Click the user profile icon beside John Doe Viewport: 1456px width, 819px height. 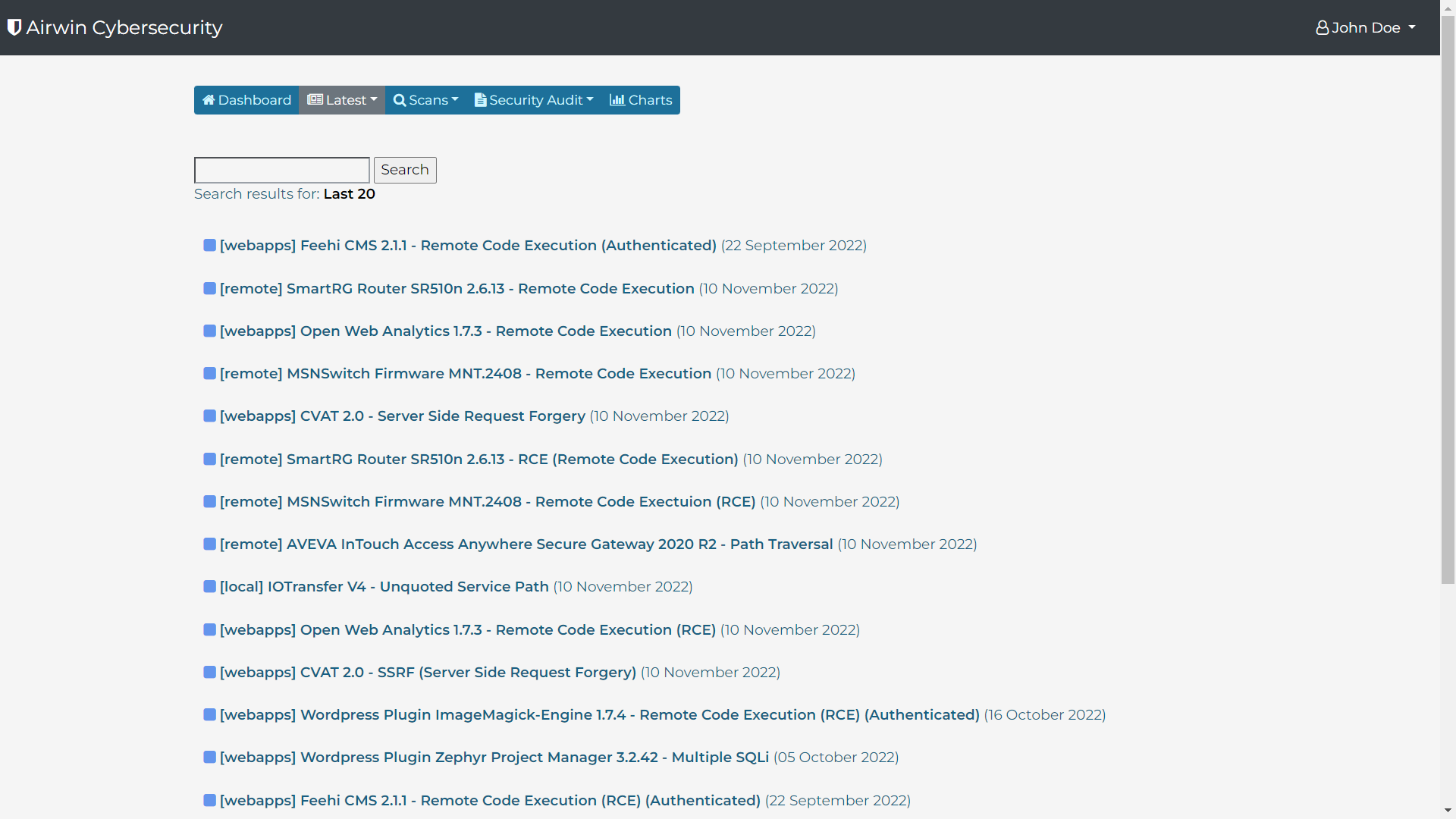coord(1322,28)
